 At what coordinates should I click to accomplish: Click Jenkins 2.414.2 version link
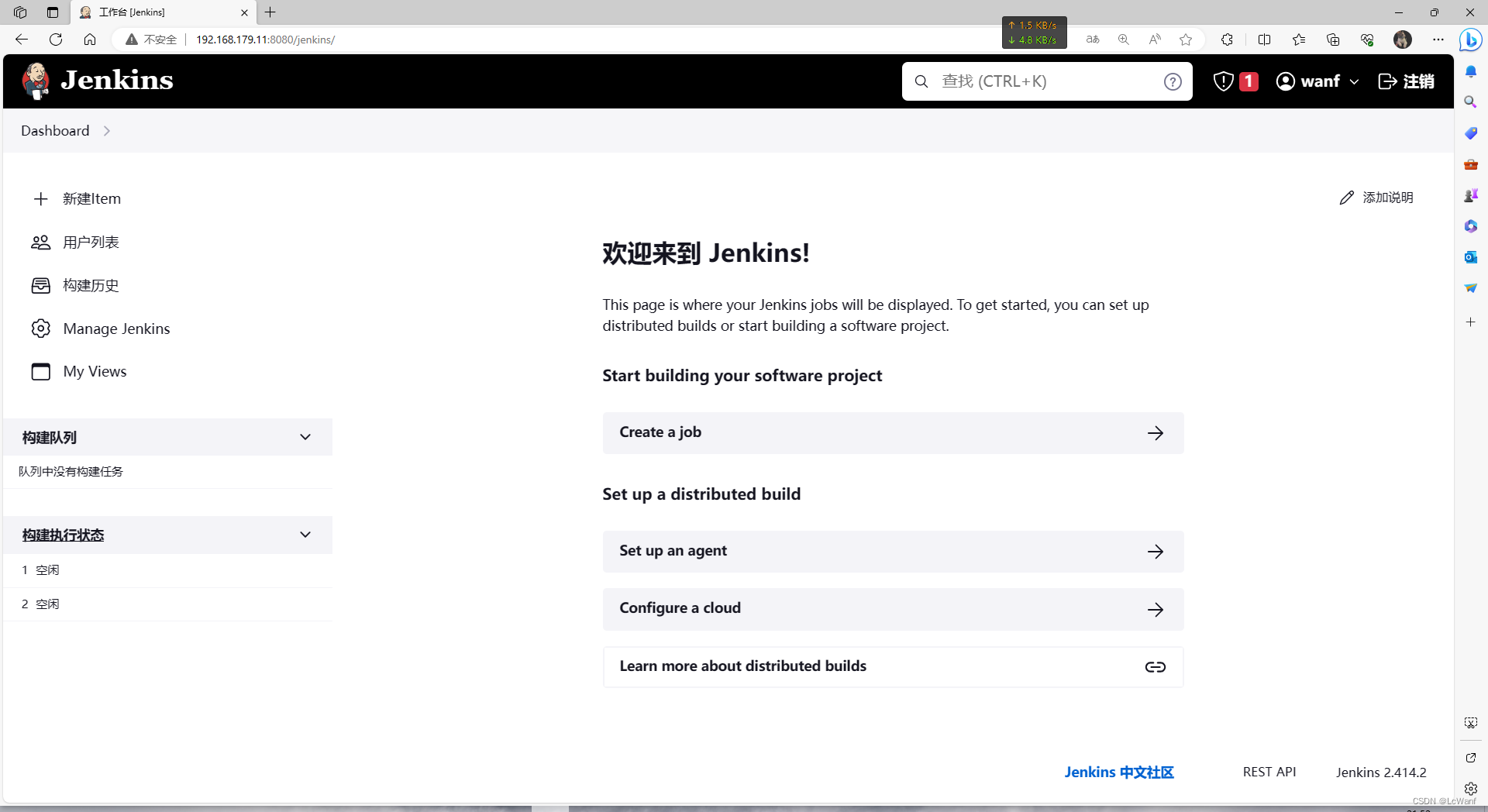pyautogui.click(x=1381, y=772)
